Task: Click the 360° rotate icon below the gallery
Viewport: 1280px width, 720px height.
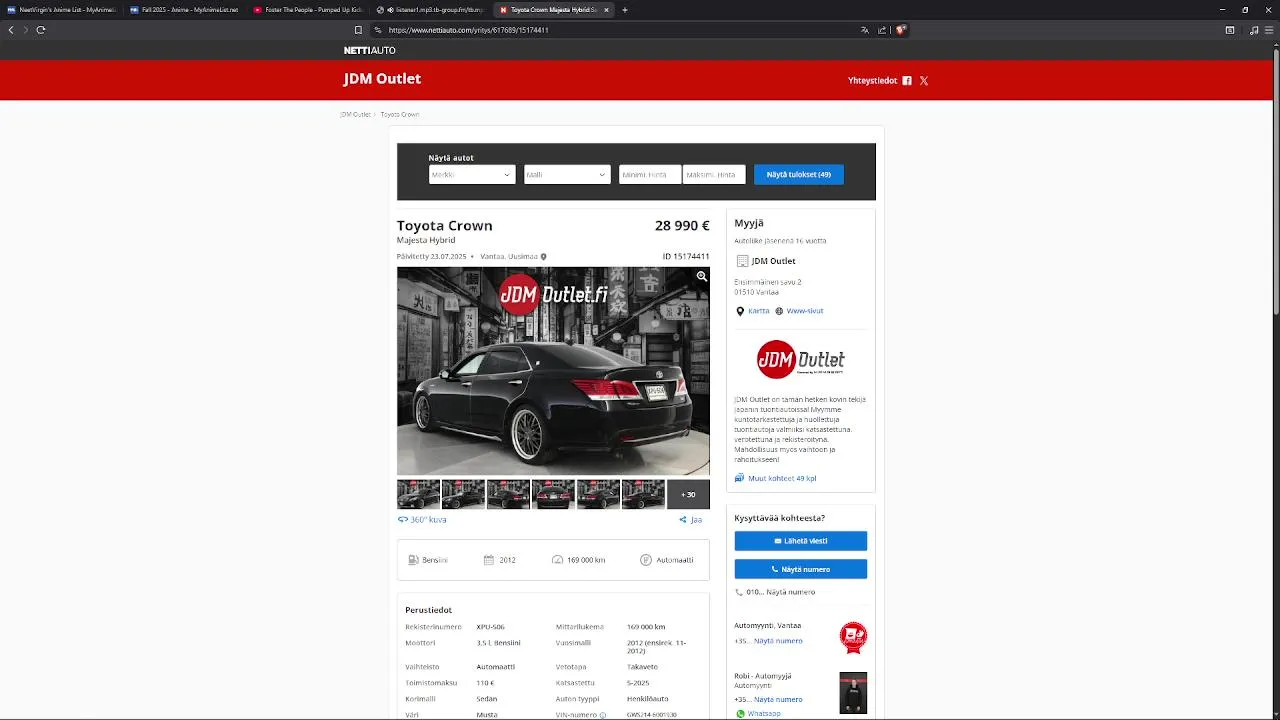Action: (403, 520)
